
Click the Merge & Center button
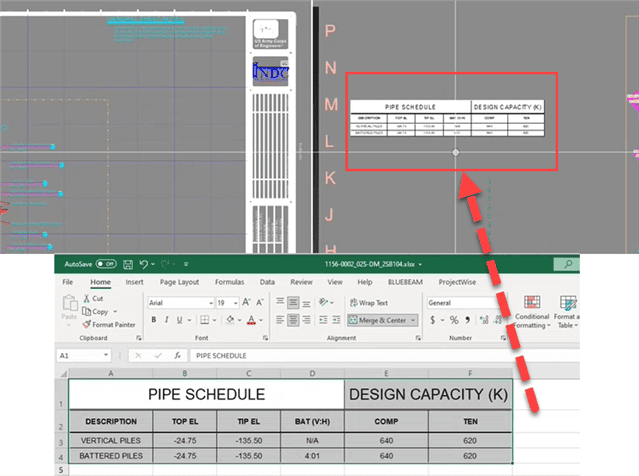pyautogui.click(x=382, y=320)
